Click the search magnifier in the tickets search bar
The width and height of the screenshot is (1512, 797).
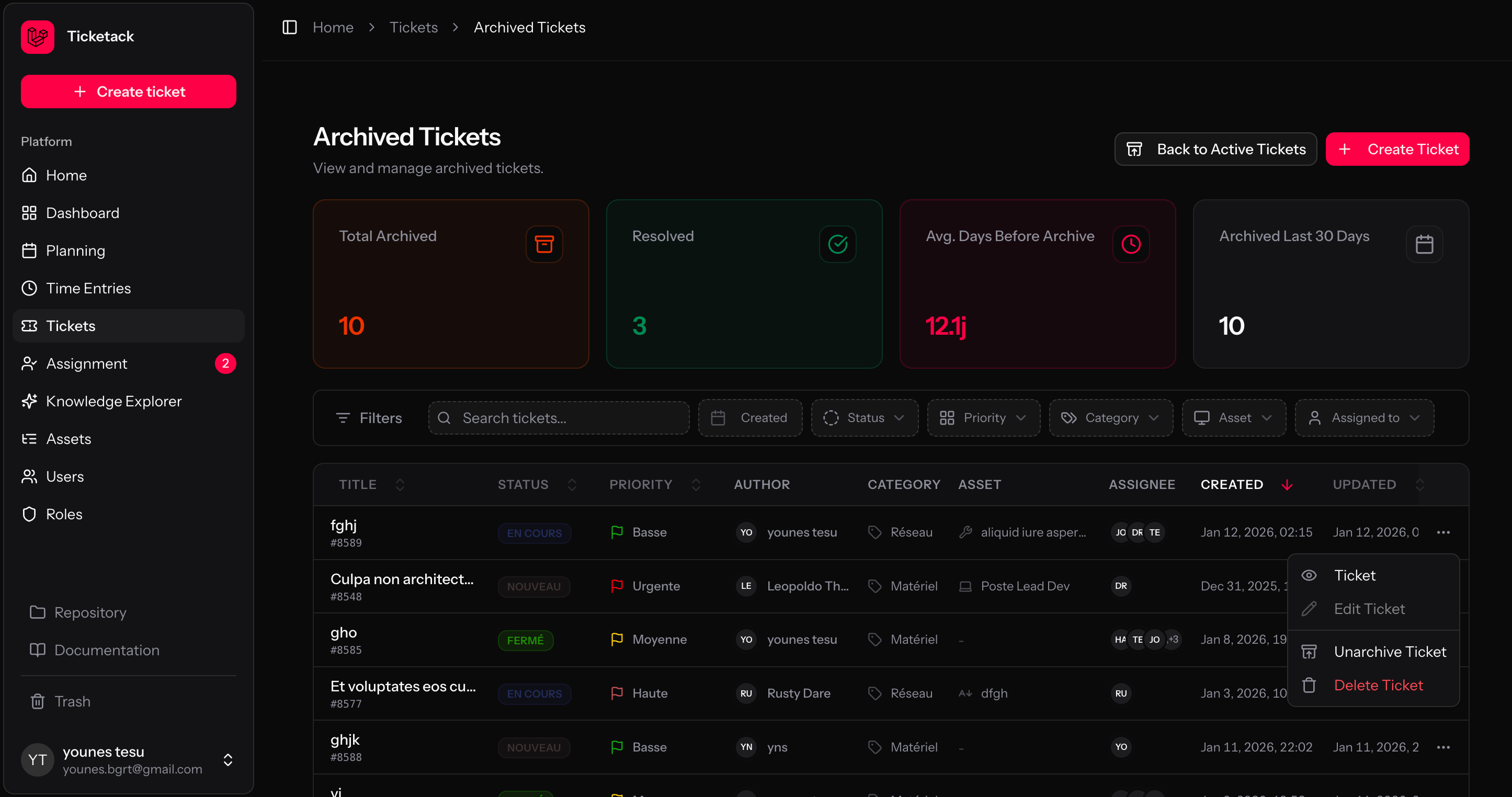445,417
